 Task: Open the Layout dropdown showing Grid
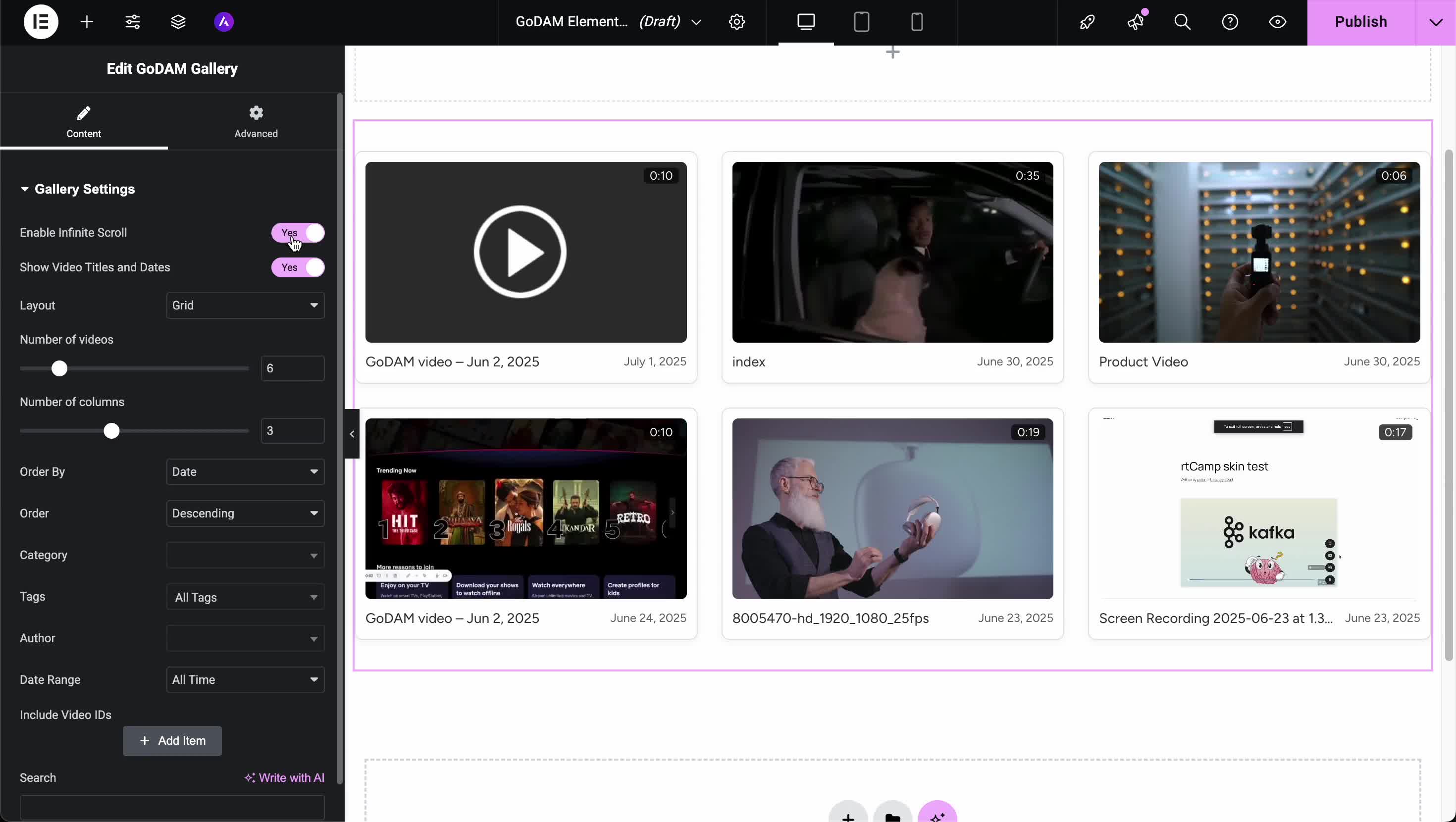point(245,306)
